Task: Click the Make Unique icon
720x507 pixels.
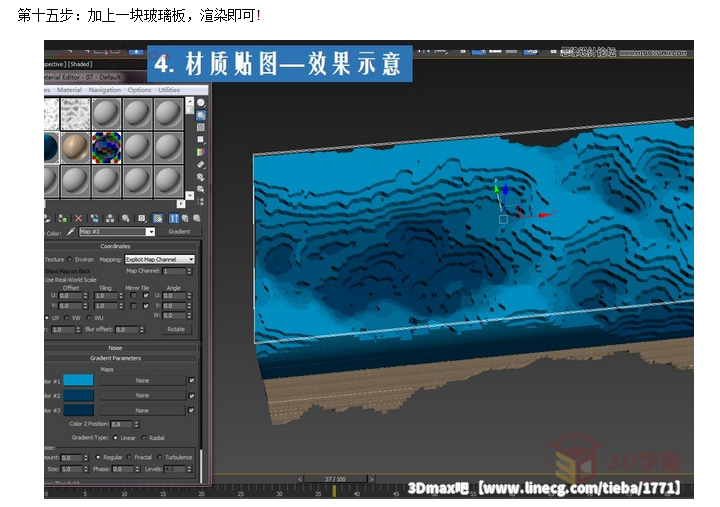Action: [110, 219]
